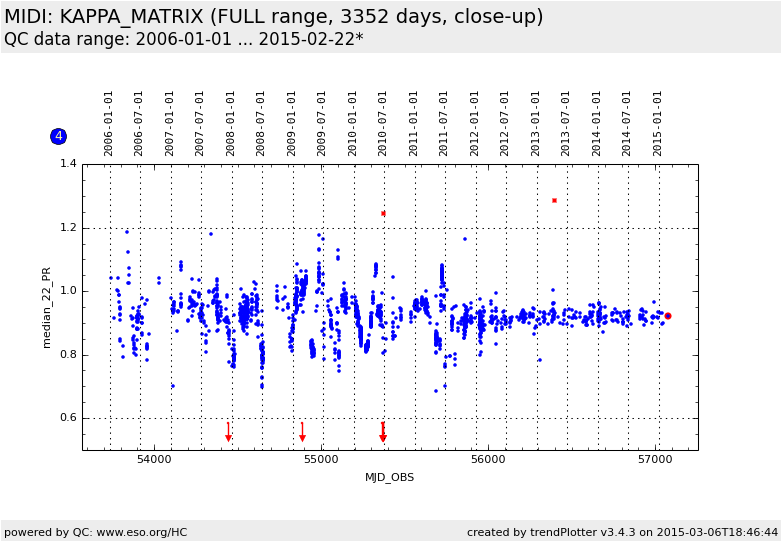Click the 55000 x-axis tick label
Image resolution: width=782 pixels, height=542 pixels.
tap(321, 458)
